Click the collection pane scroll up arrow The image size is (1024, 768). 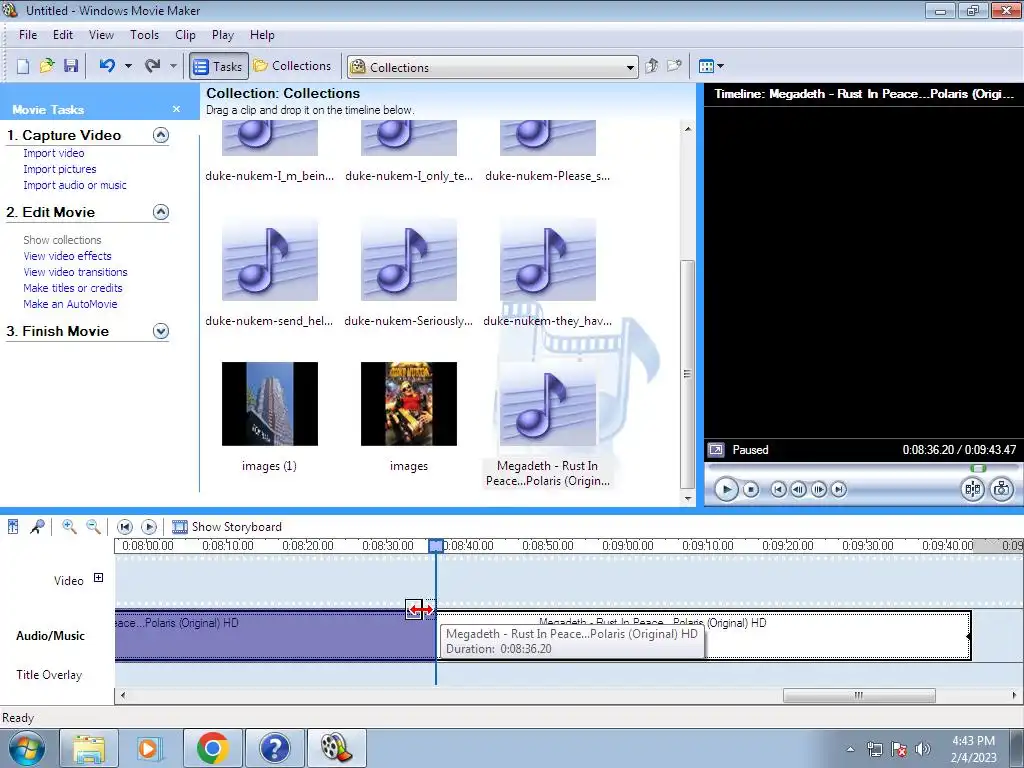tap(688, 129)
